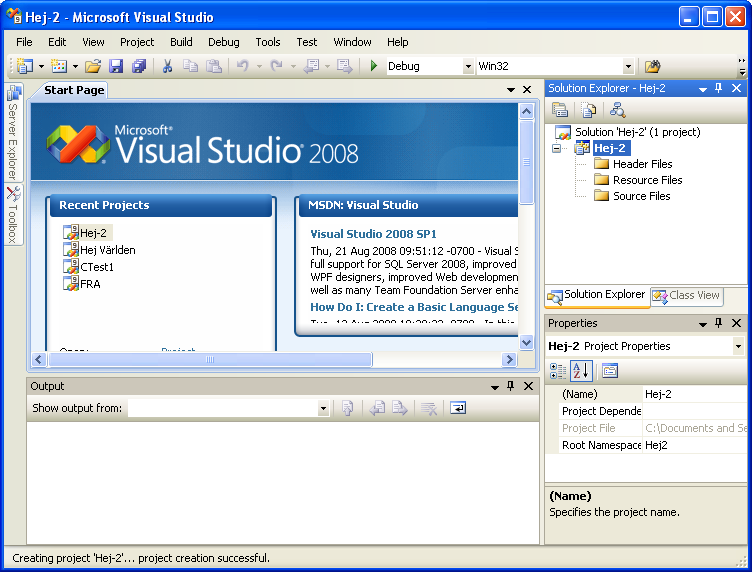Click the Redo arrow icon
Viewport: 752px width, 572px height.
point(277,66)
